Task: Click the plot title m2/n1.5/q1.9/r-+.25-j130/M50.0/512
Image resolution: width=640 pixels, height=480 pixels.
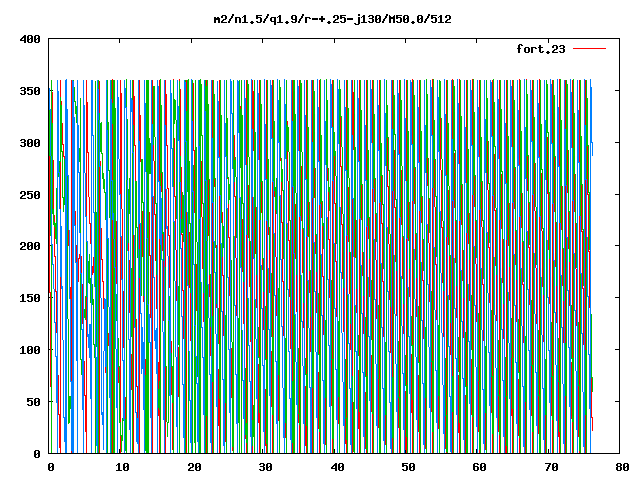Action: point(333,19)
